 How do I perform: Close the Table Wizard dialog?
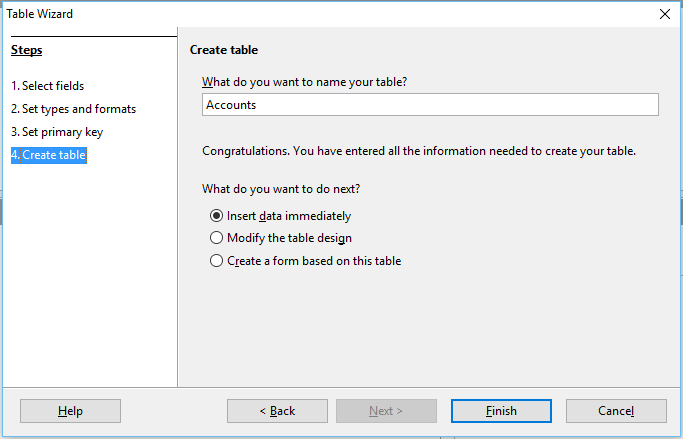point(665,14)
